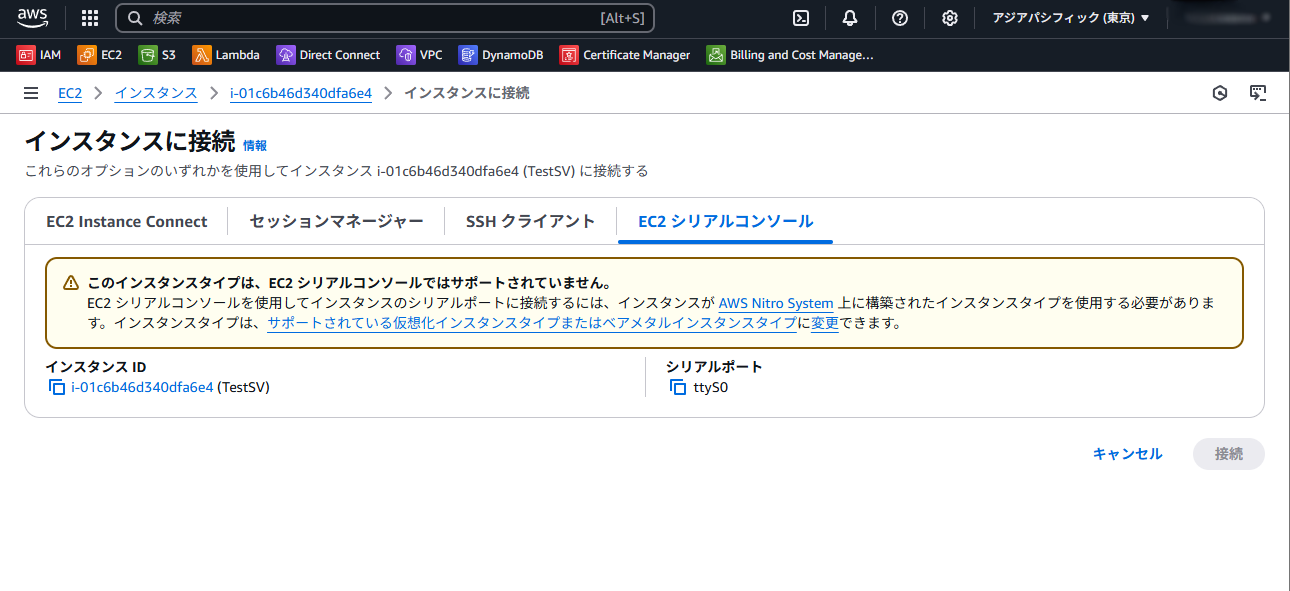
Task: Open IAM from favorites bar
Action: tap(39, 55)
